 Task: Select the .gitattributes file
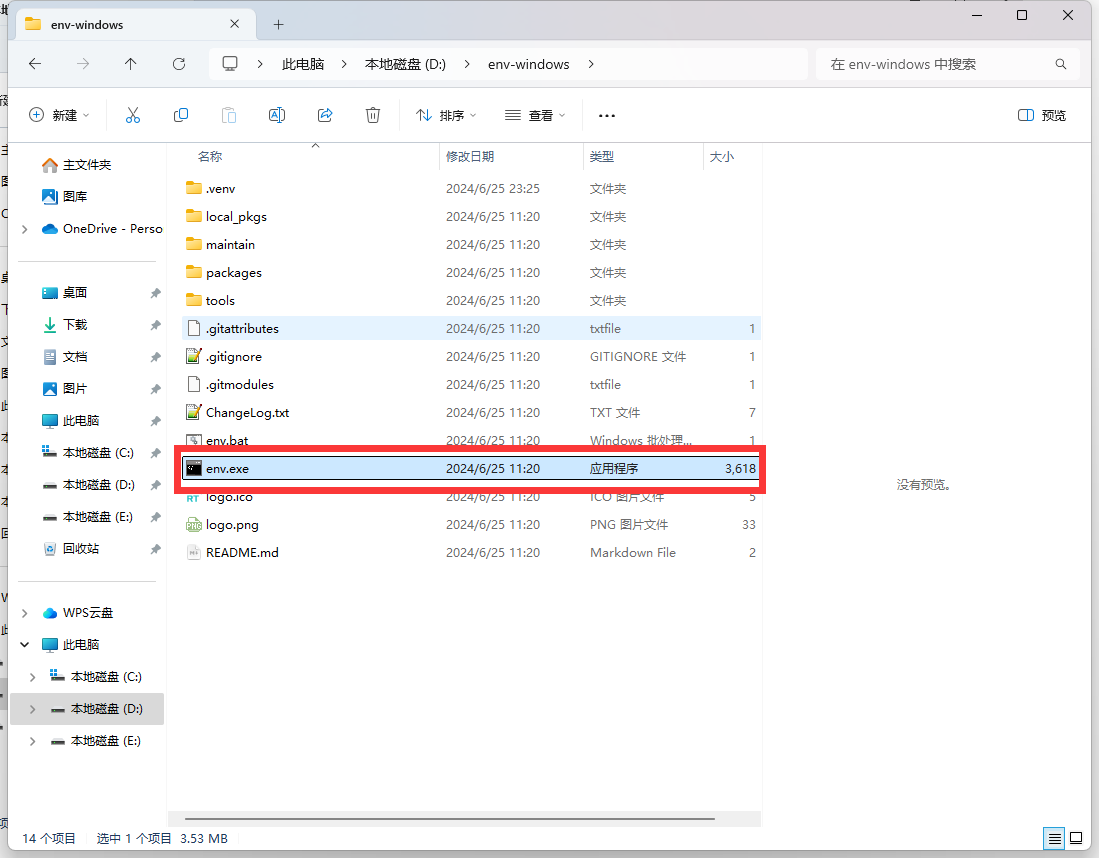471,329
